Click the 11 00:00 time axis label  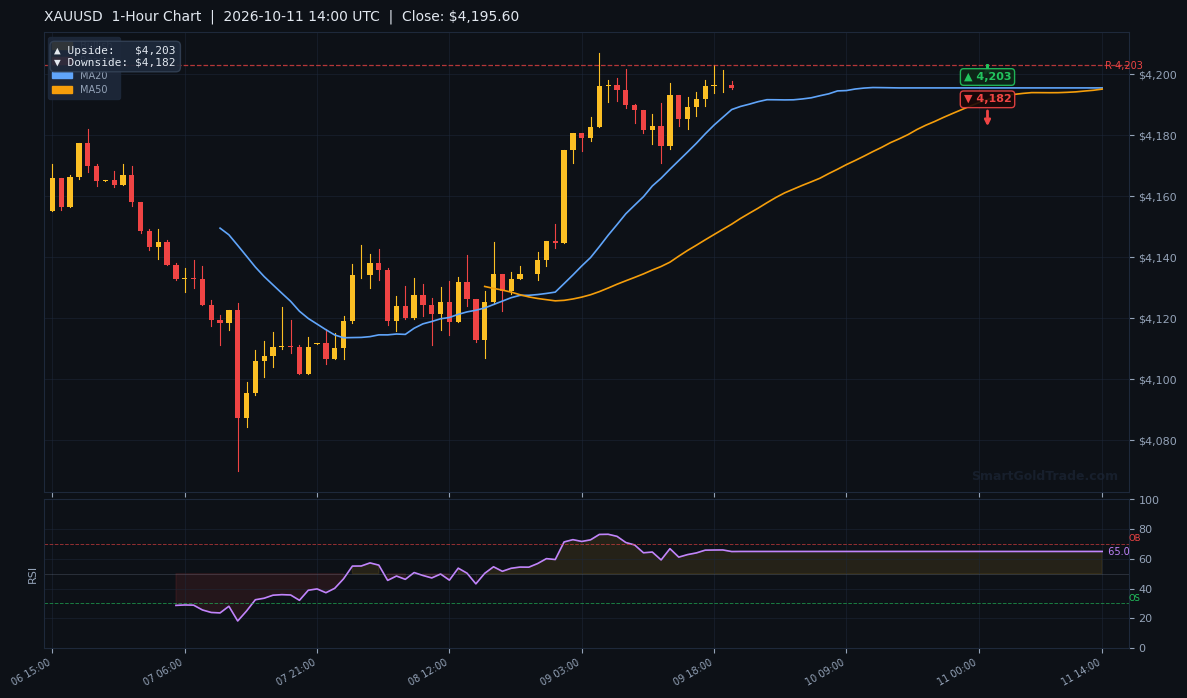(x=958, y=672)
